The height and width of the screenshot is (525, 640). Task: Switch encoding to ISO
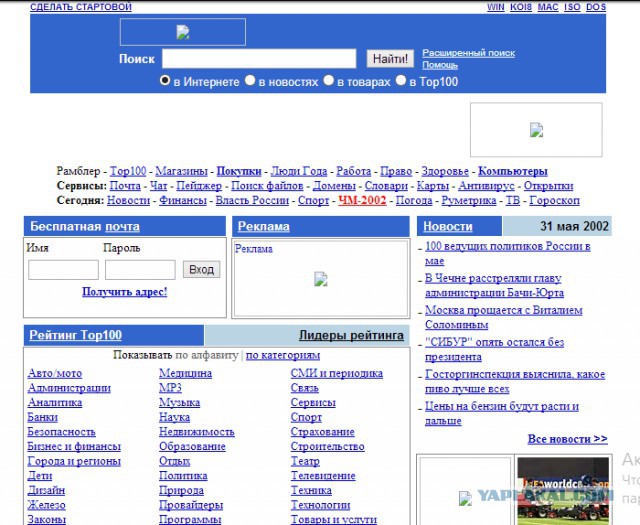[x=572, y=7]
